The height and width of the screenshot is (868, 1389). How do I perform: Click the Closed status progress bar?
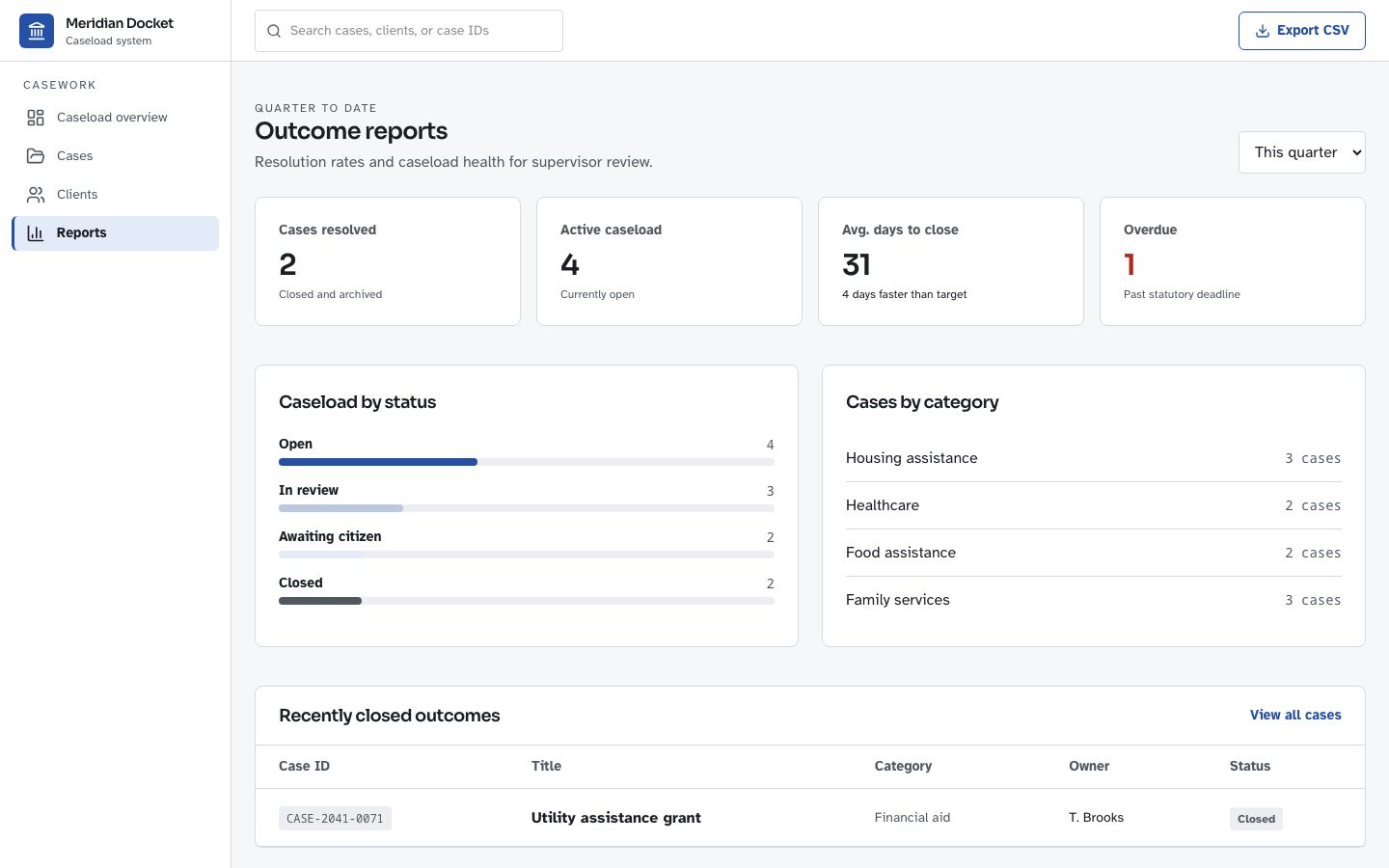(527, 601)
